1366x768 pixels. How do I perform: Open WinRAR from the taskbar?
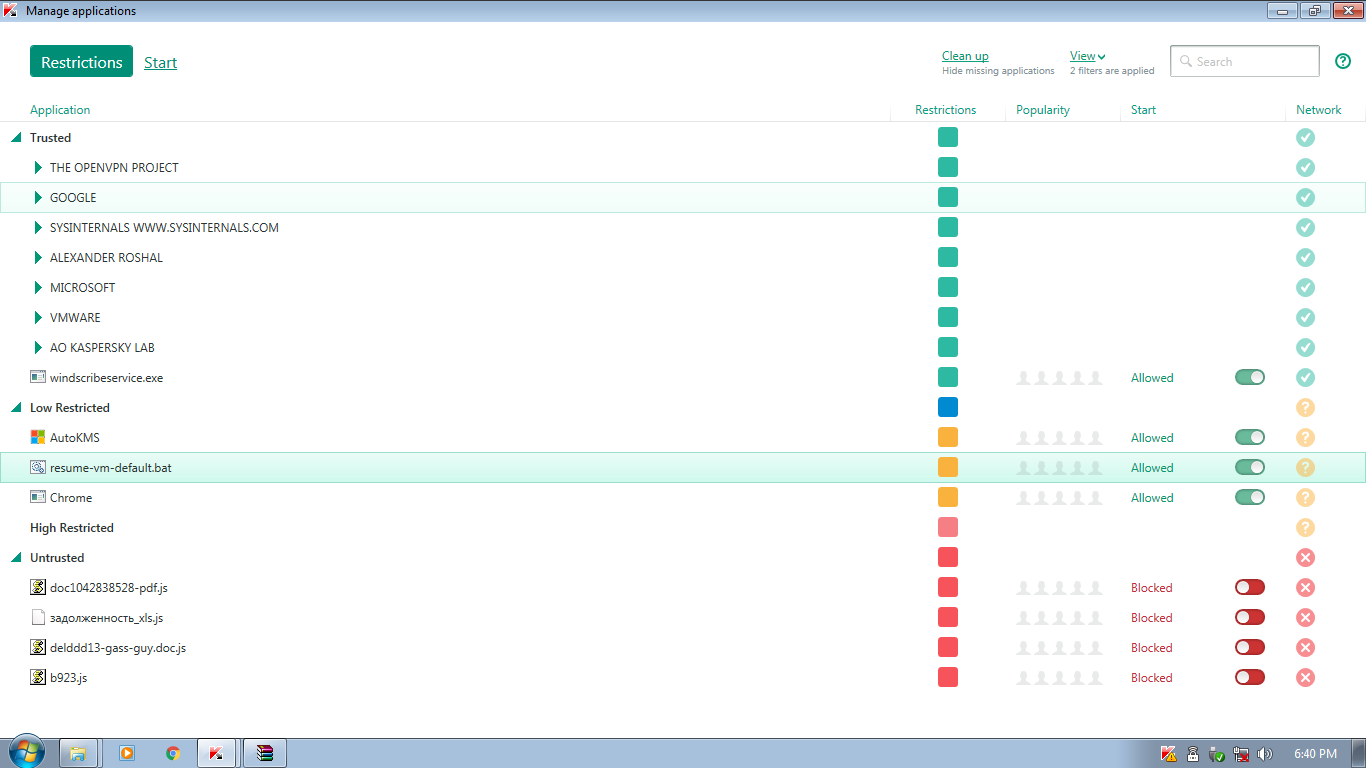click(x=265, y=753)
